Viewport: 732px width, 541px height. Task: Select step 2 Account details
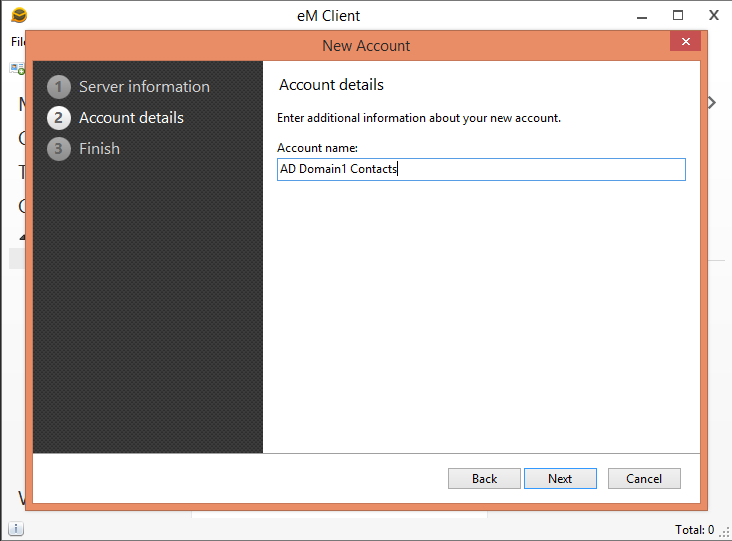(x=115, y=118)
